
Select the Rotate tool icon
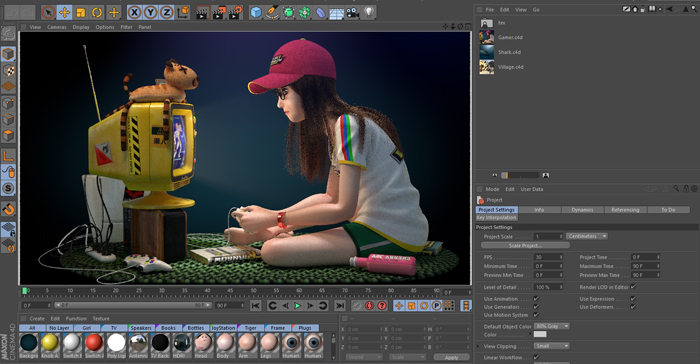tap(97, 13)
